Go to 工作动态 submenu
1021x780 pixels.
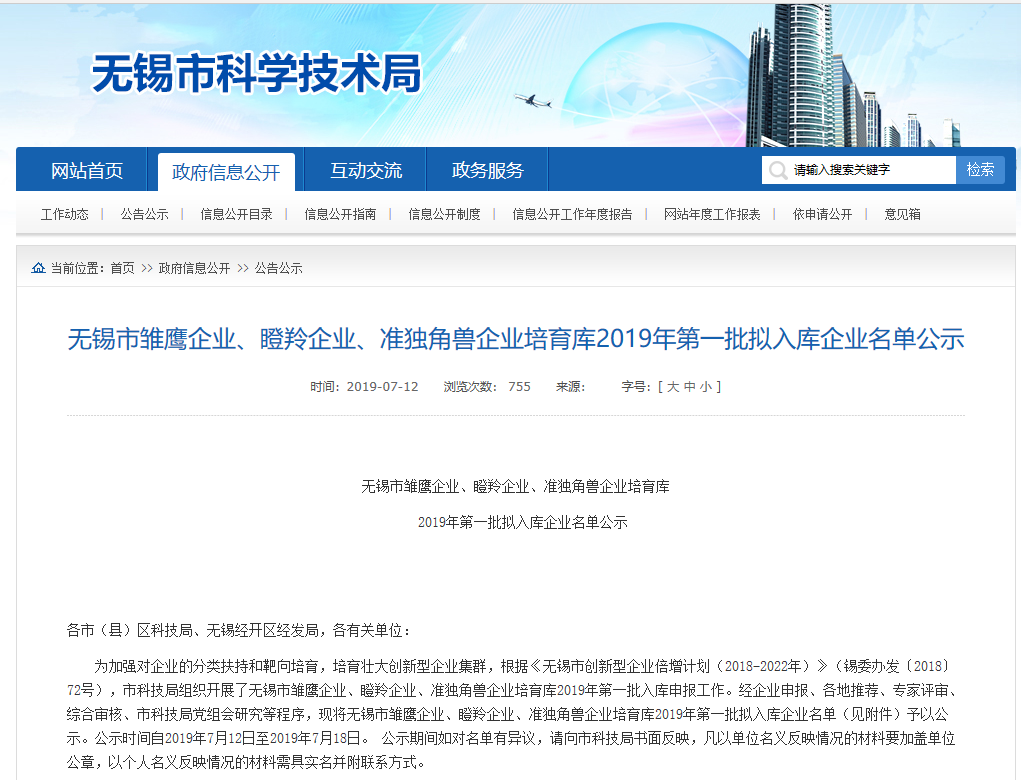pyautogui.click(x=65, y=214)
